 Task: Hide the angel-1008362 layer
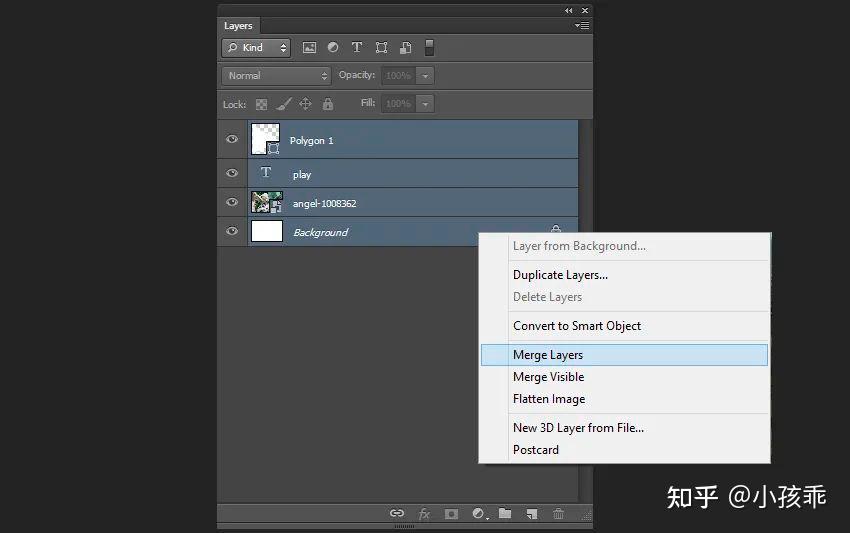pyautogui.click(x=232, y=202)
